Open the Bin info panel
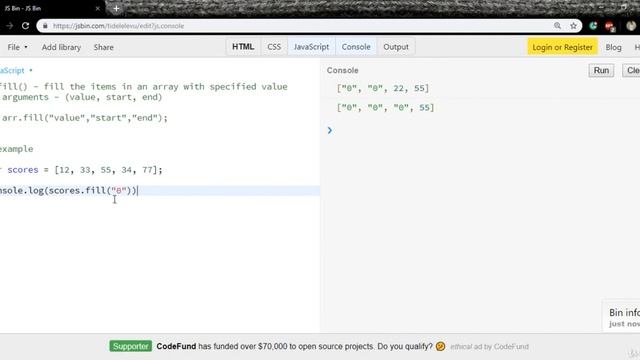Viewport: 640px width, 360px height. [622, 316]
